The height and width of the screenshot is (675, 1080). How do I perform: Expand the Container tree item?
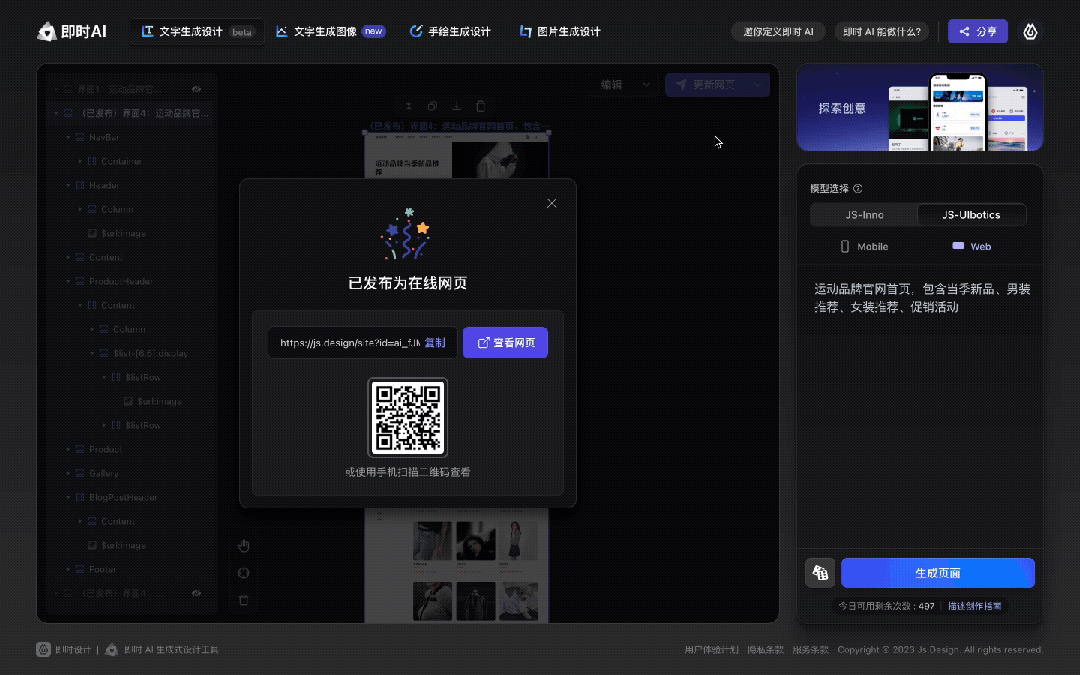tap(80, 161)
